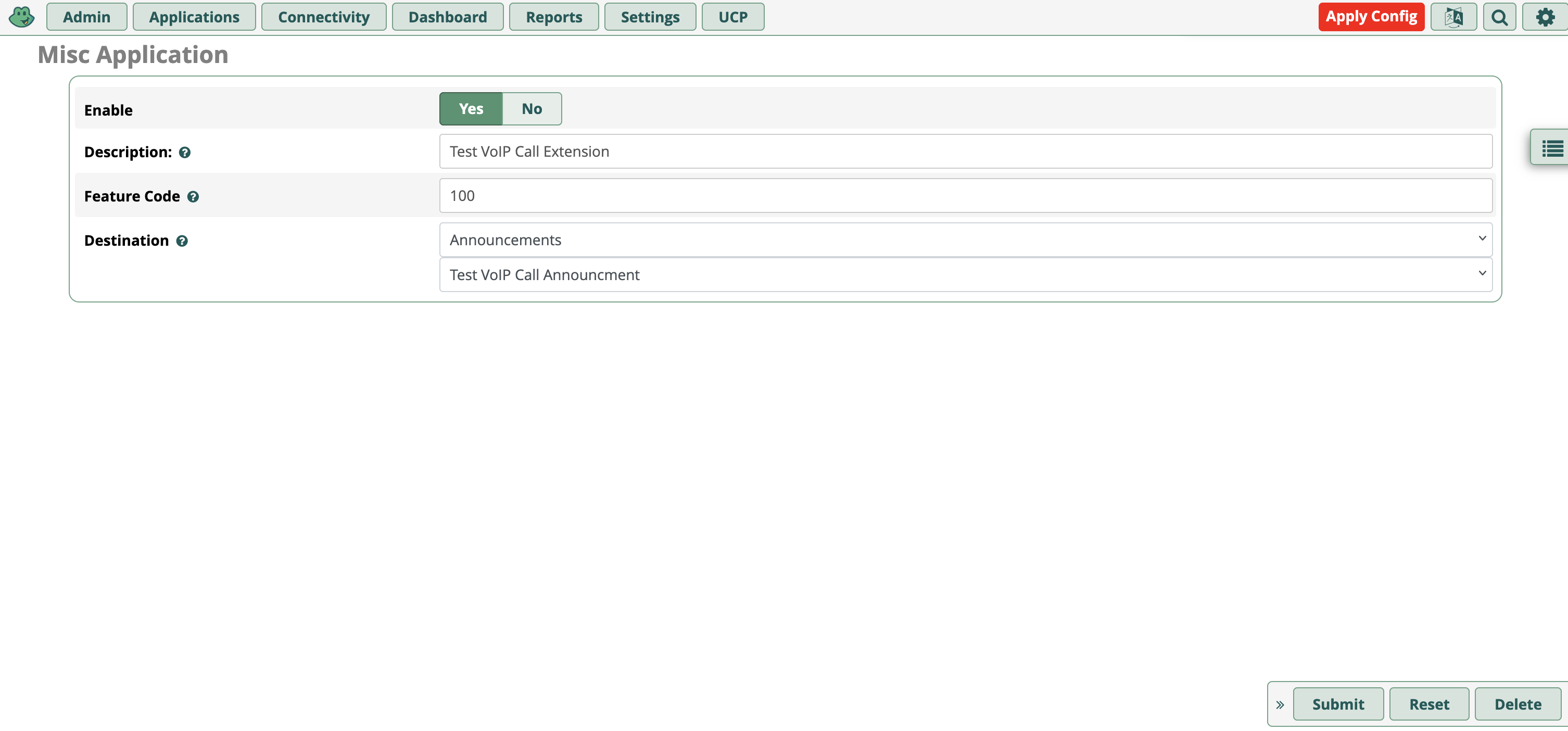Navigate to the Reports menu
Screen dimensions: 1568x731
click(553, 17)
